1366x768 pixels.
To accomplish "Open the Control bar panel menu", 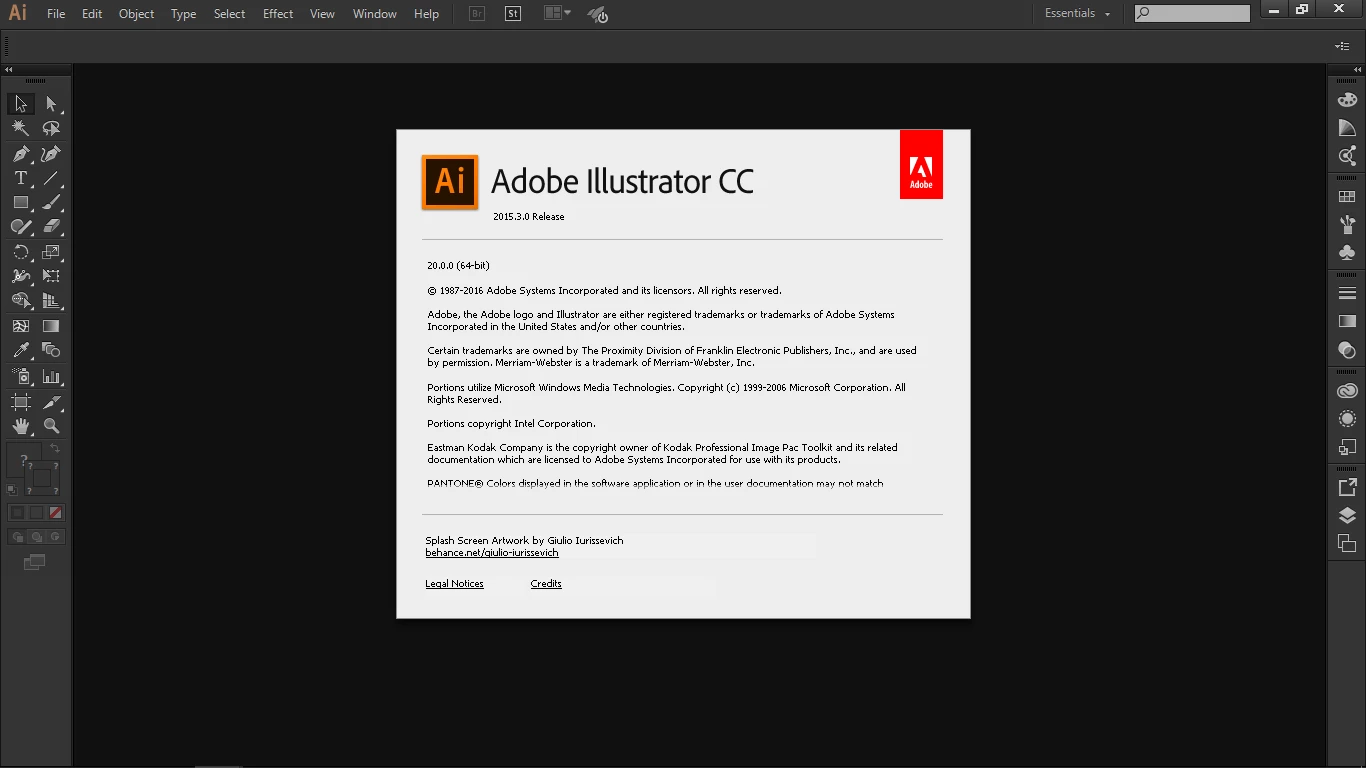I will point(1342,46).
